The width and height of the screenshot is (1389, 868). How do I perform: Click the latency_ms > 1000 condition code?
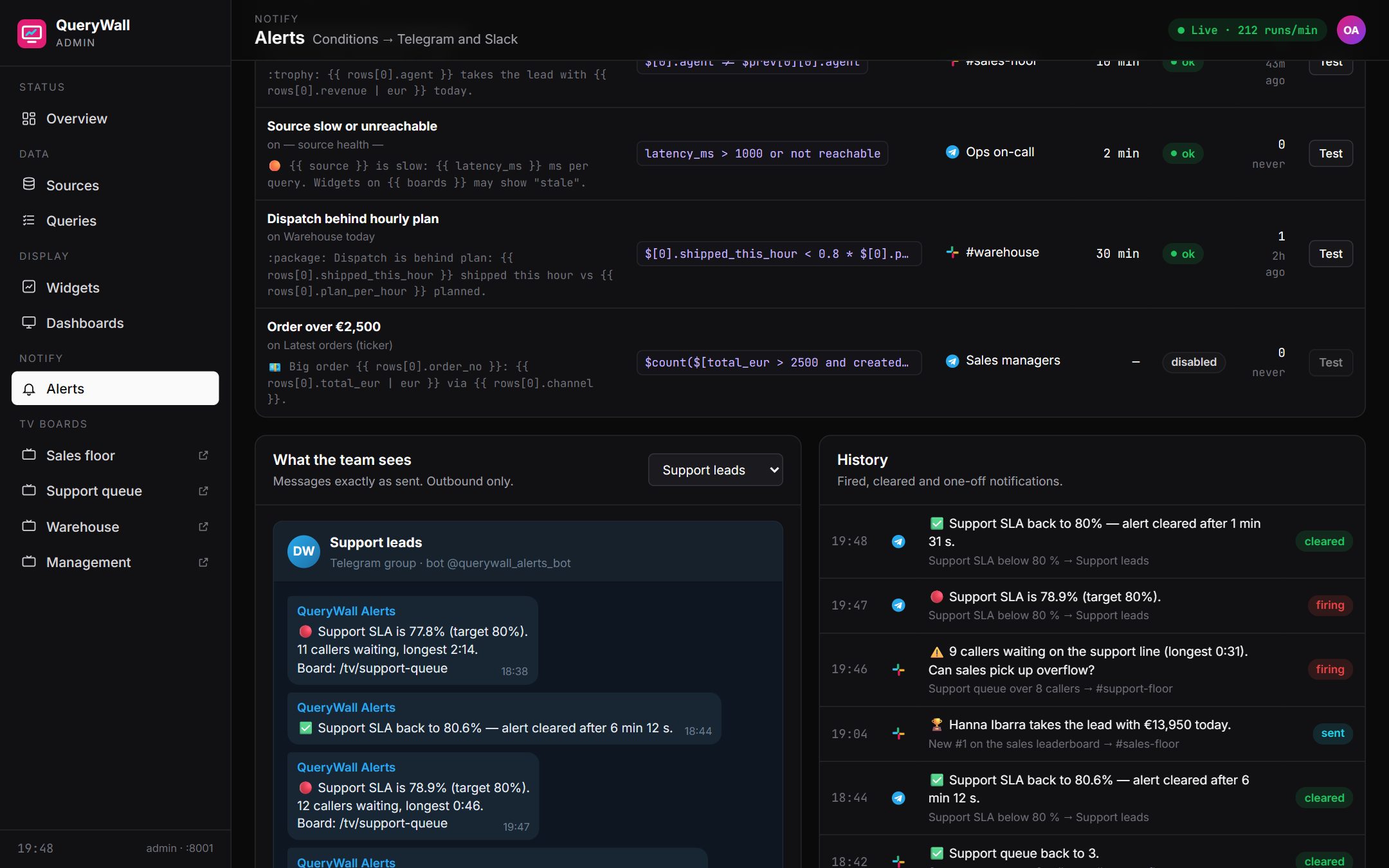point(762,154)
